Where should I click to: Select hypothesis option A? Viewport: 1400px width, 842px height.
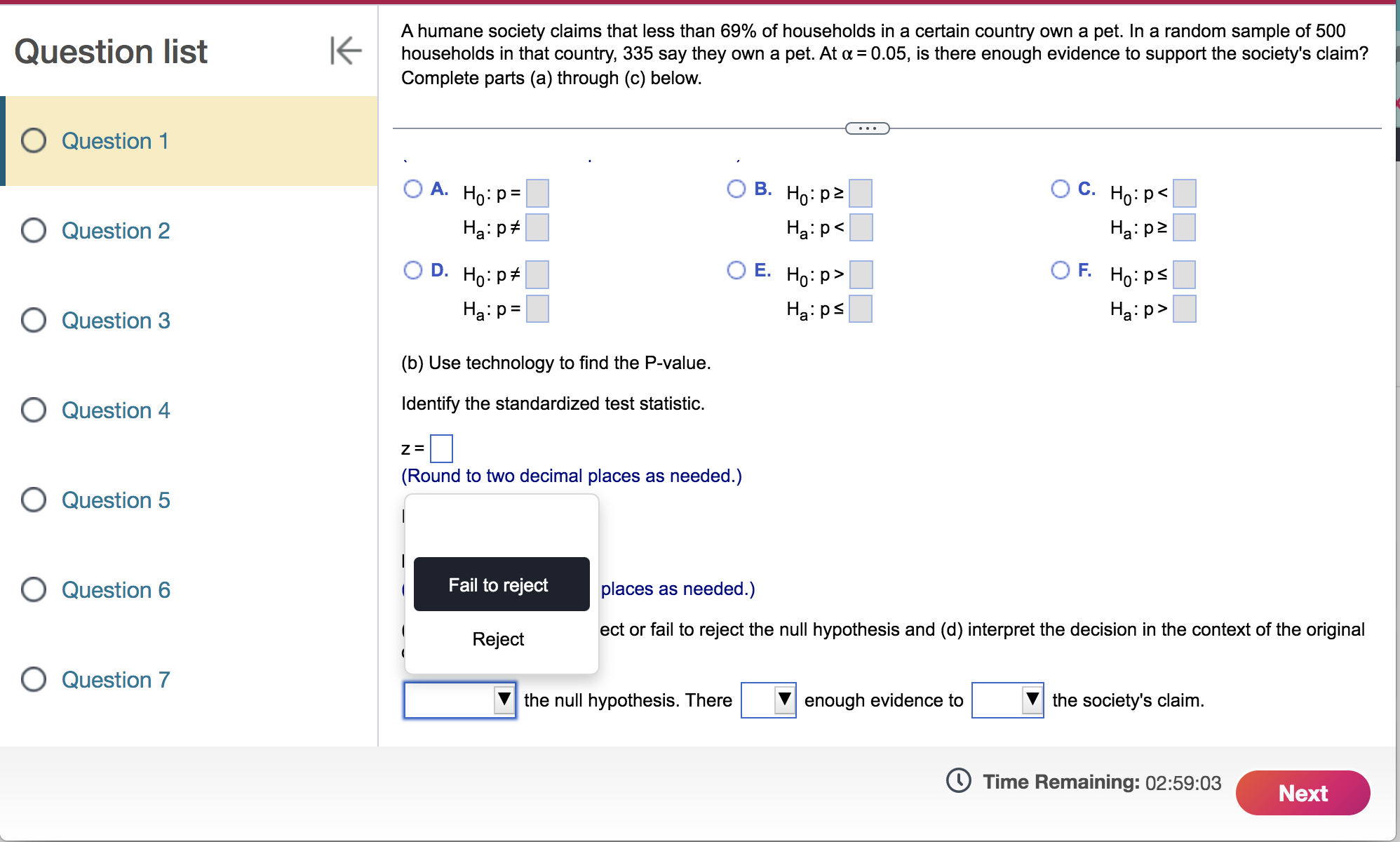tap(413, 189)
